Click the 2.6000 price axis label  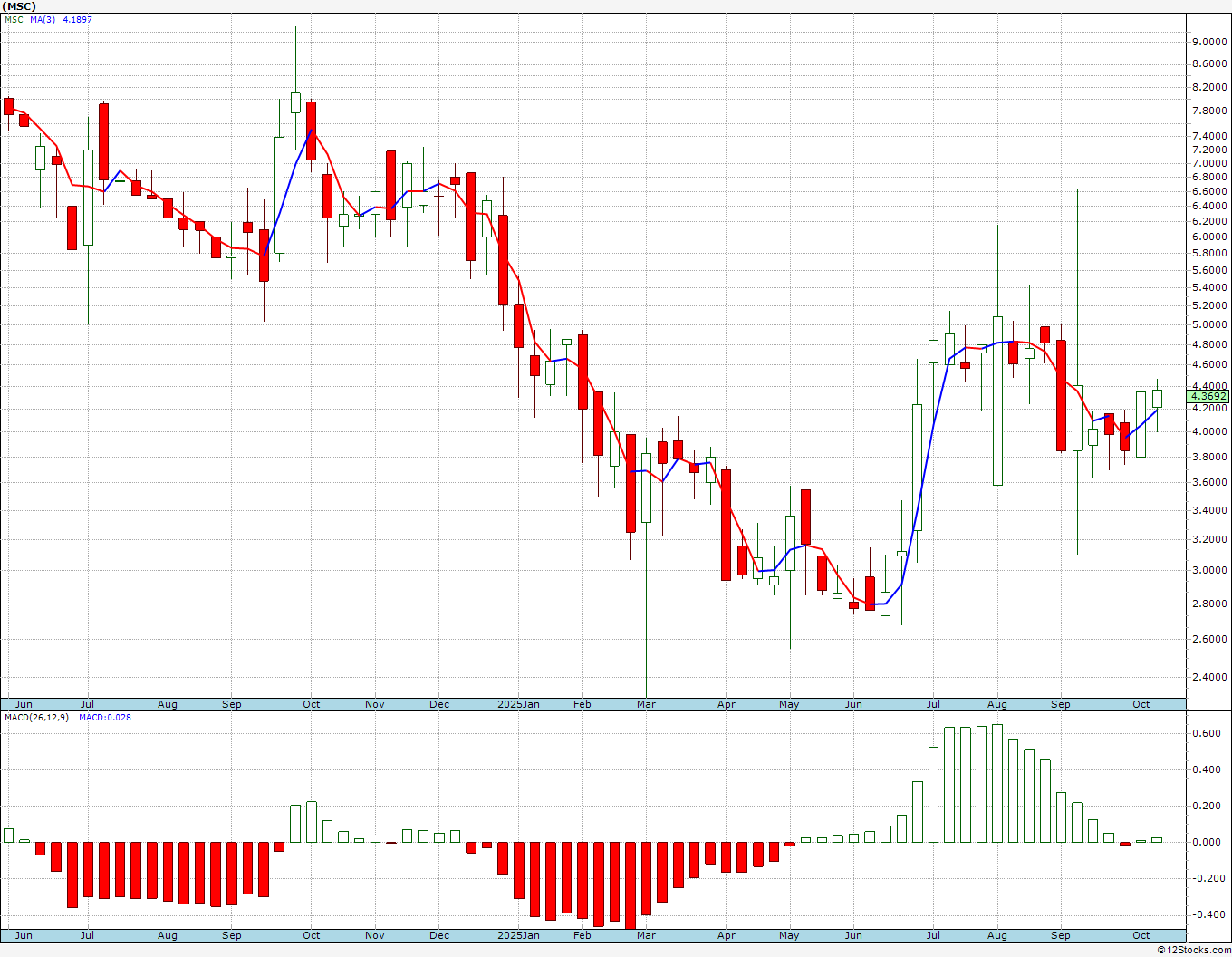(x=1211, y=639)
